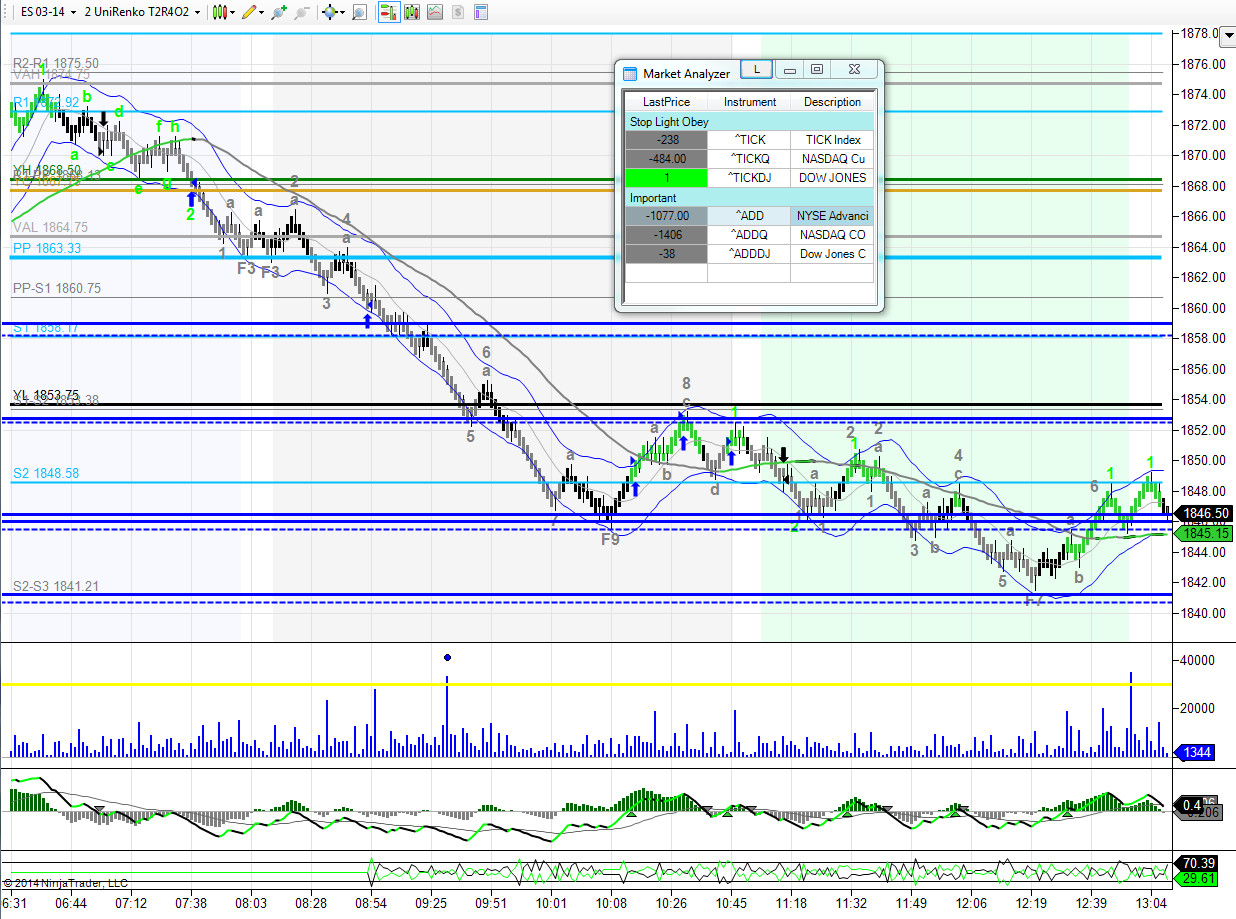Viewport: 1236px width, 919px height.
Task: Click the Instrument column header
Action: click(x=749, y=102)
